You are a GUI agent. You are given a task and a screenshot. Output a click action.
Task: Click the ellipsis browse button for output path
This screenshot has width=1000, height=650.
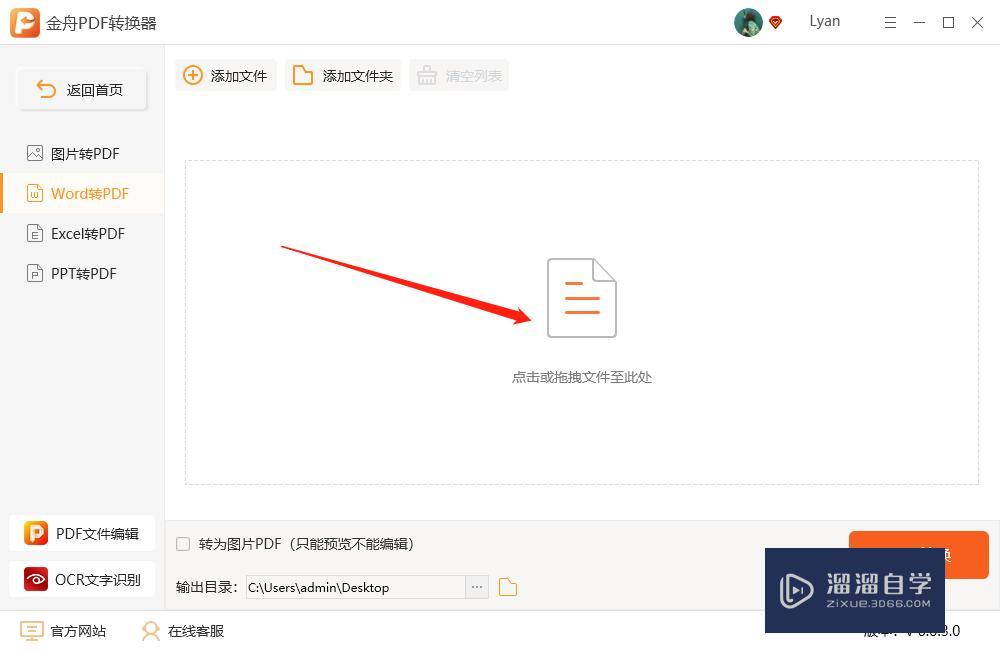click(477, 587)
